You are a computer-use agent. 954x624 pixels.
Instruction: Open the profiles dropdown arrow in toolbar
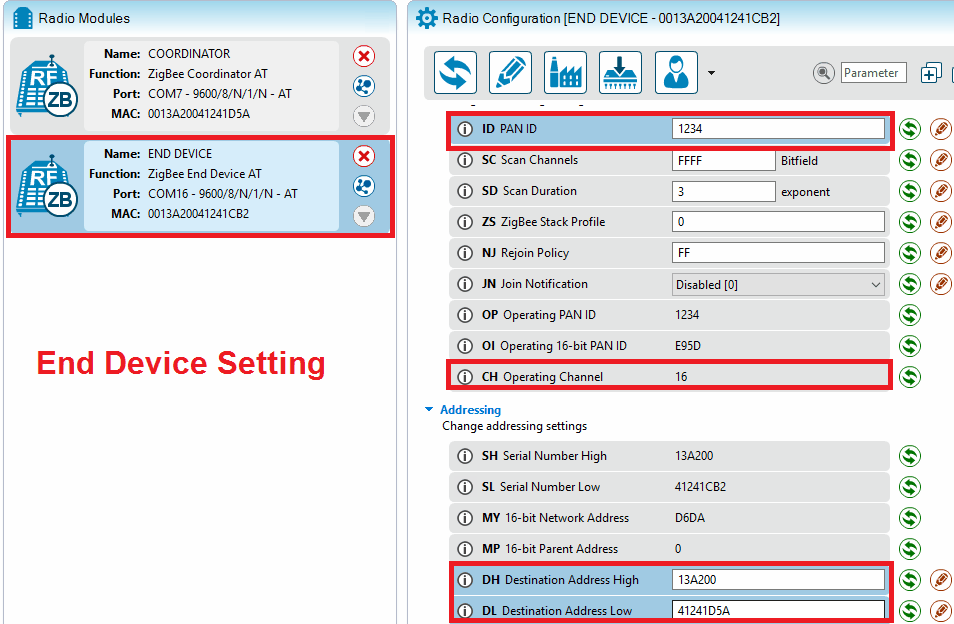click(x=711, y=73)
